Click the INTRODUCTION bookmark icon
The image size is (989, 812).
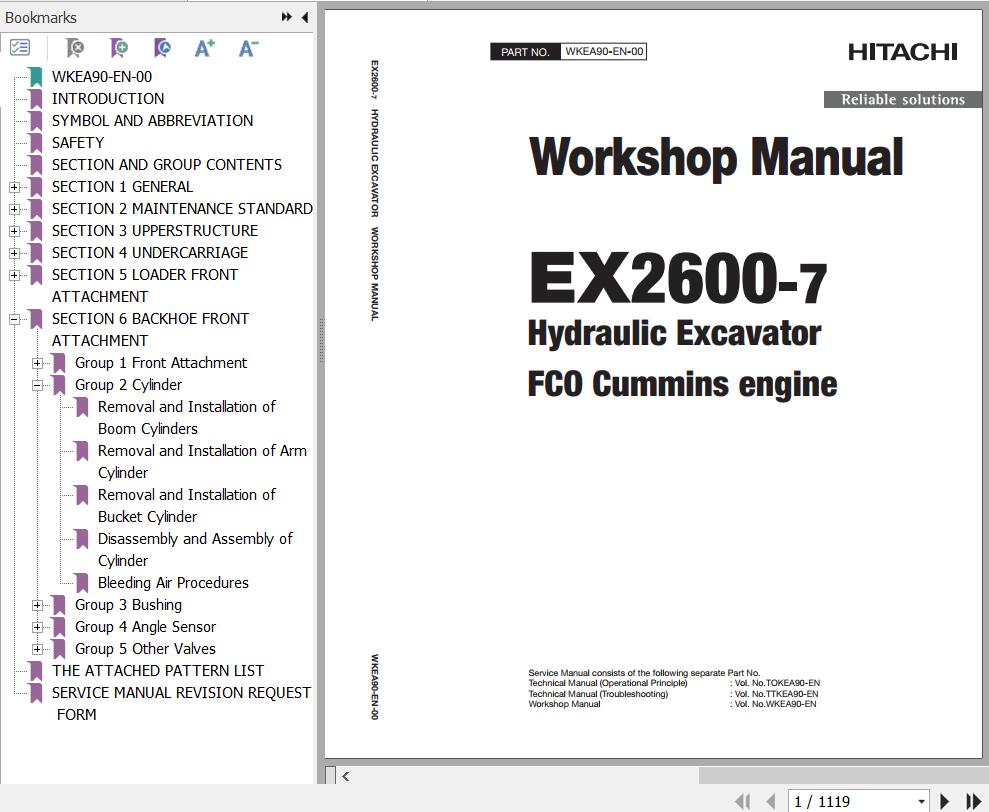[36, 98]
